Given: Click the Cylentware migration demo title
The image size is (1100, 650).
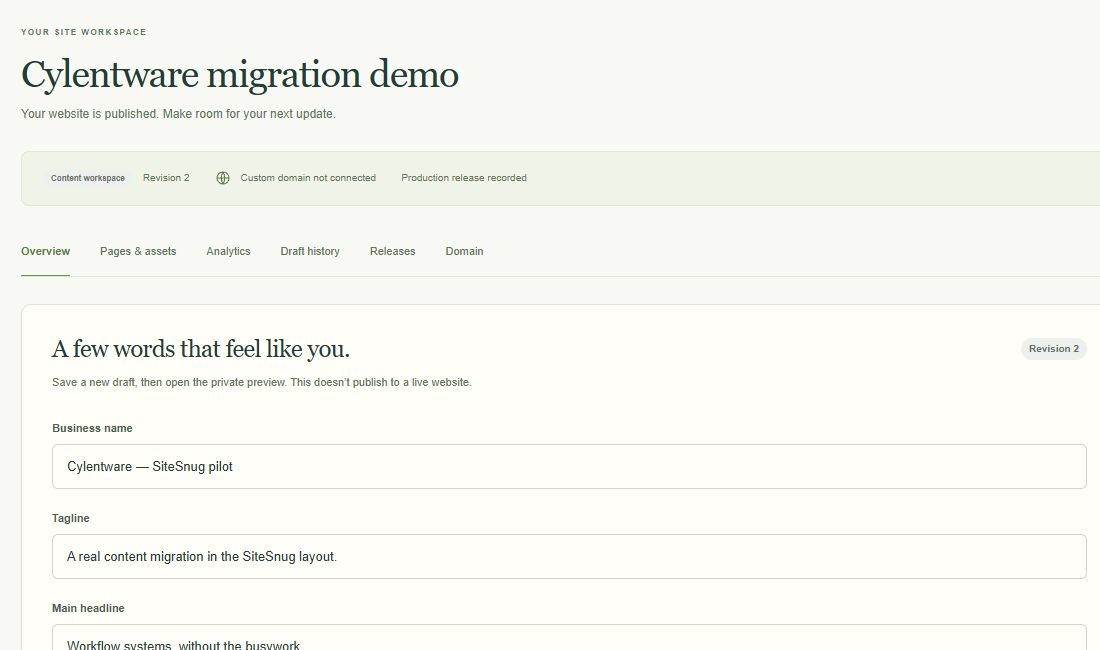Looking at the screenshot, I should click(x=240, y=74).
